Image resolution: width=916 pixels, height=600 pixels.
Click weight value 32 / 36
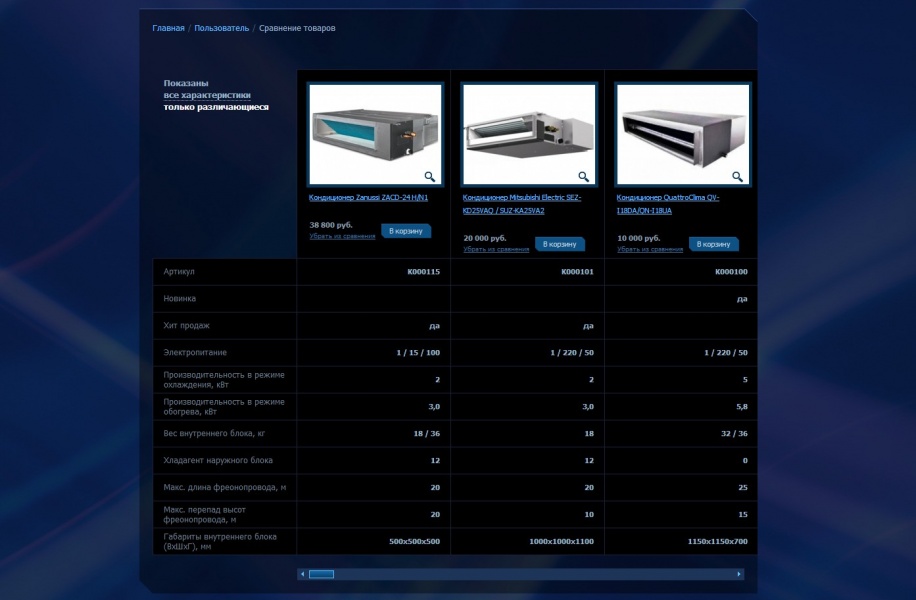click(734, 433)
